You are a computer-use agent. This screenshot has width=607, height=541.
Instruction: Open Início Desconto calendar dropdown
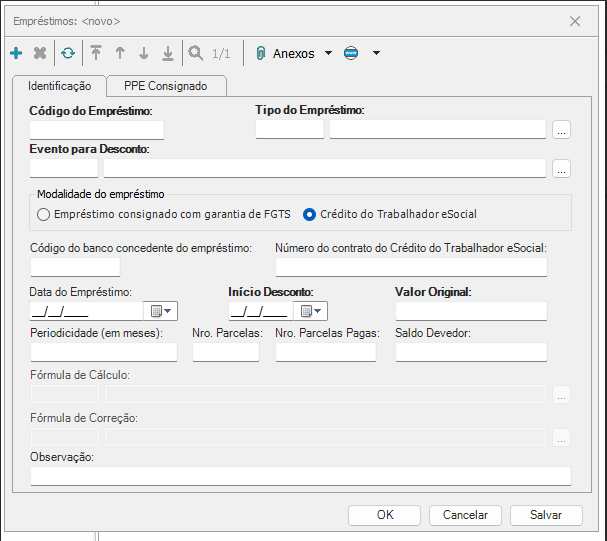(311, 311)
